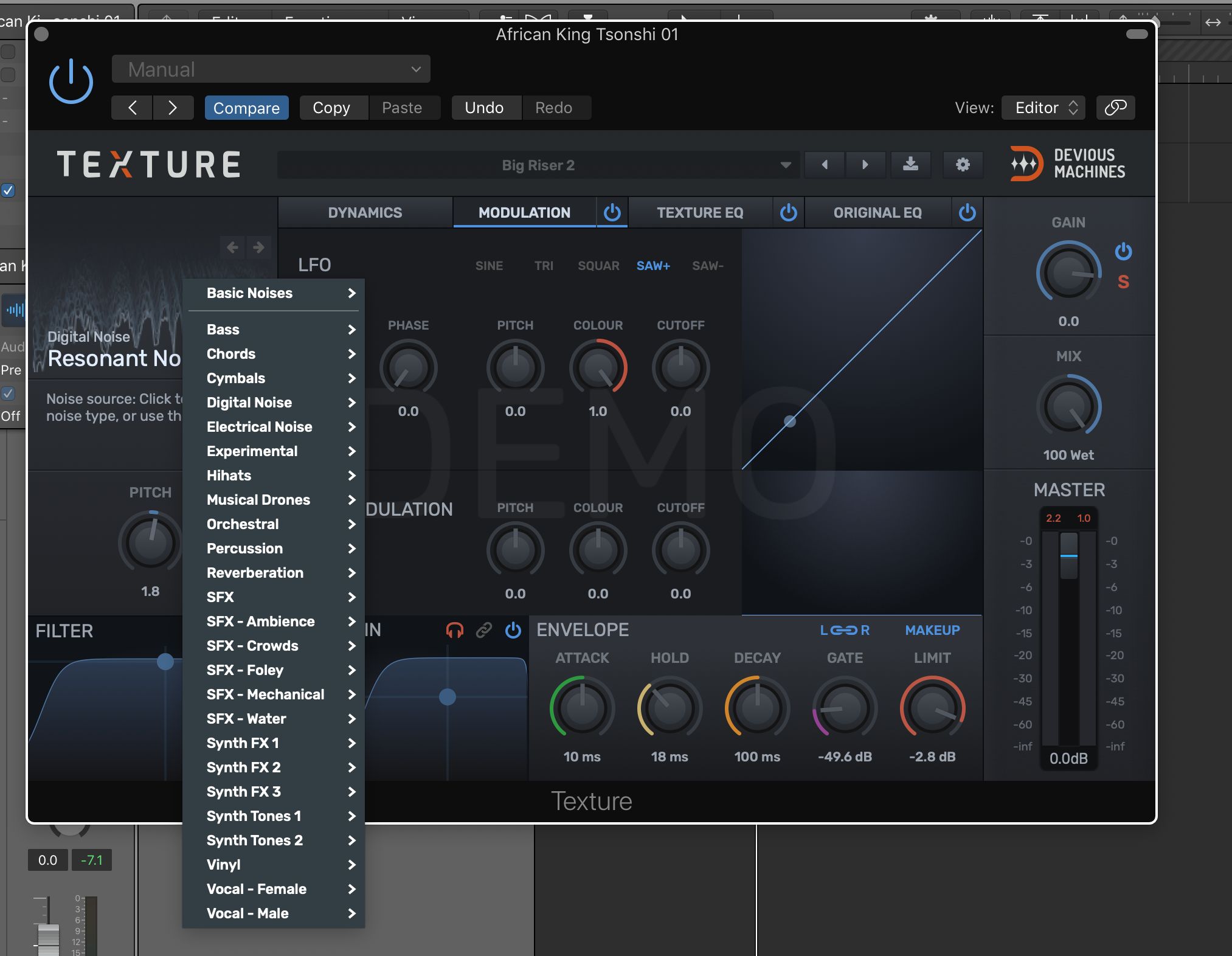1232x956 pixels.
Task: Open the Big Riser 2 preset menu
Action: pos(538,165)
